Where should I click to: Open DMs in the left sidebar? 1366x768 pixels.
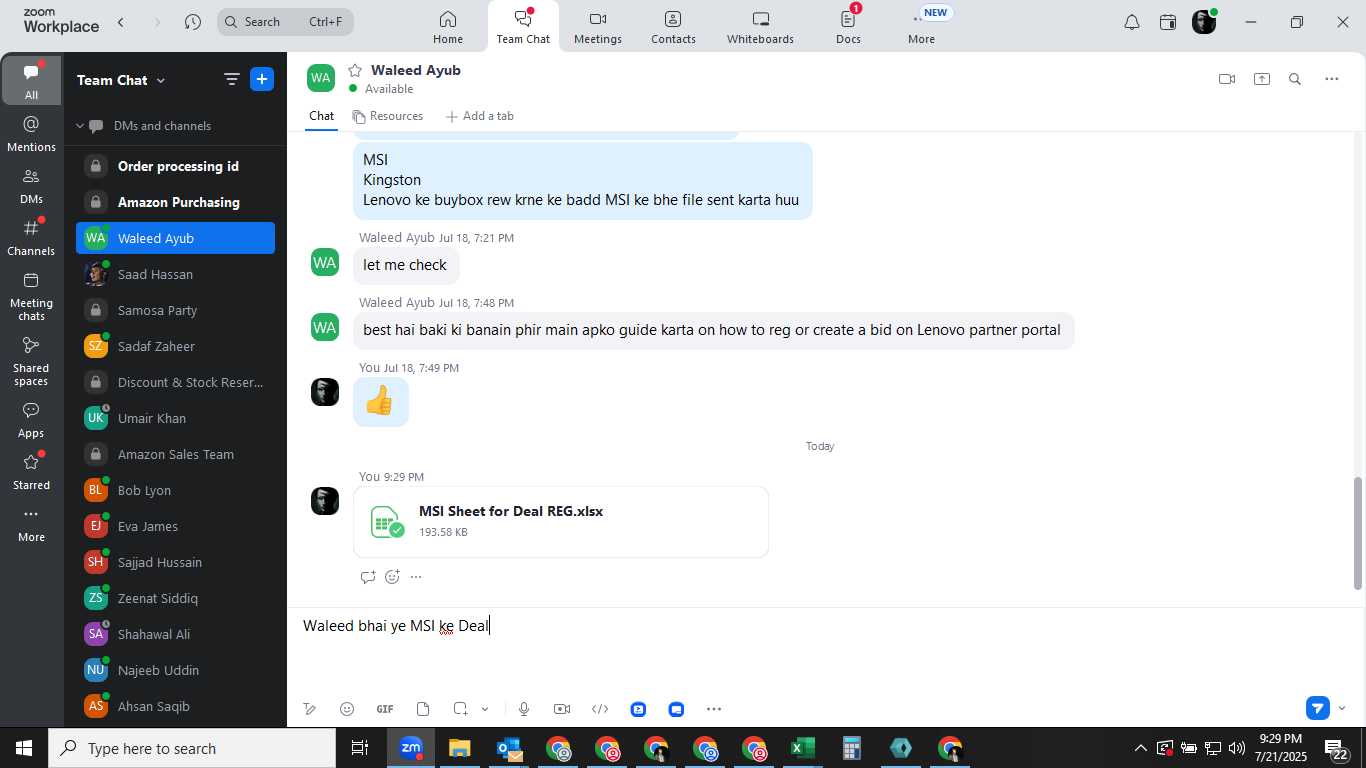(31, 186)
